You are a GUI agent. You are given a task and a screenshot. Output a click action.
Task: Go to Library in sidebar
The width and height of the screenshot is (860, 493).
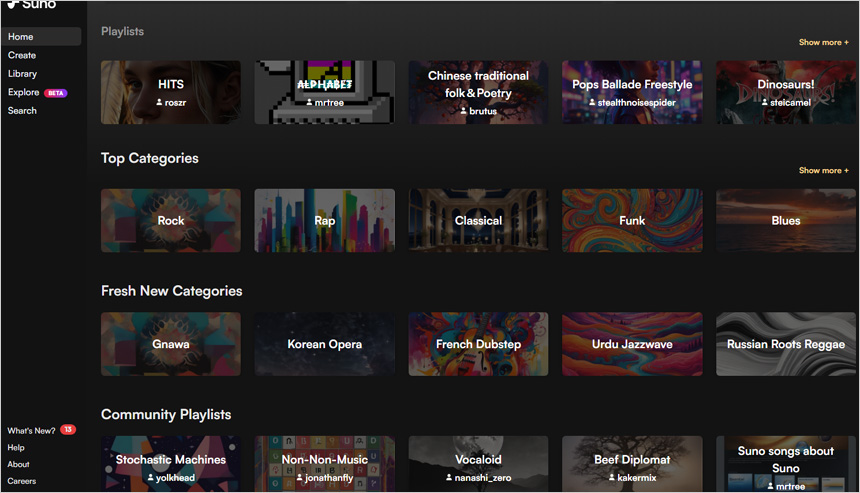pyautogui.click(x=22, y=74)
